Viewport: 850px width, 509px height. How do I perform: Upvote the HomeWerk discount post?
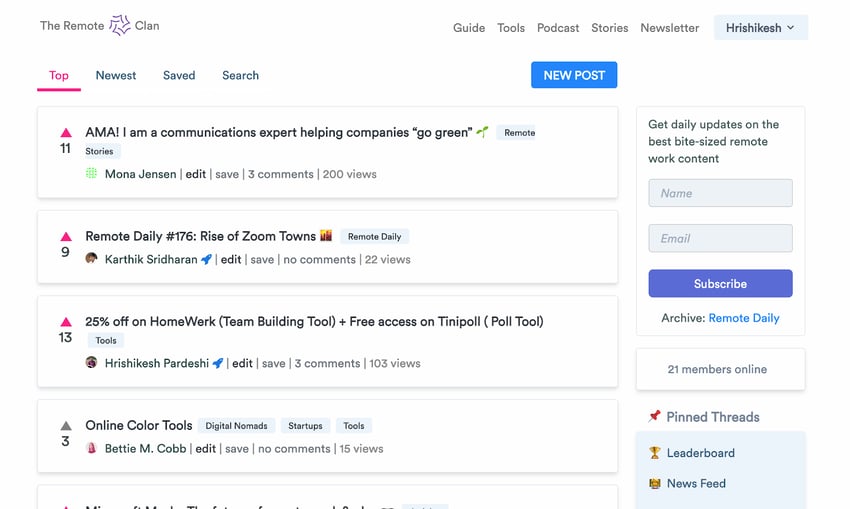(66, 321)
